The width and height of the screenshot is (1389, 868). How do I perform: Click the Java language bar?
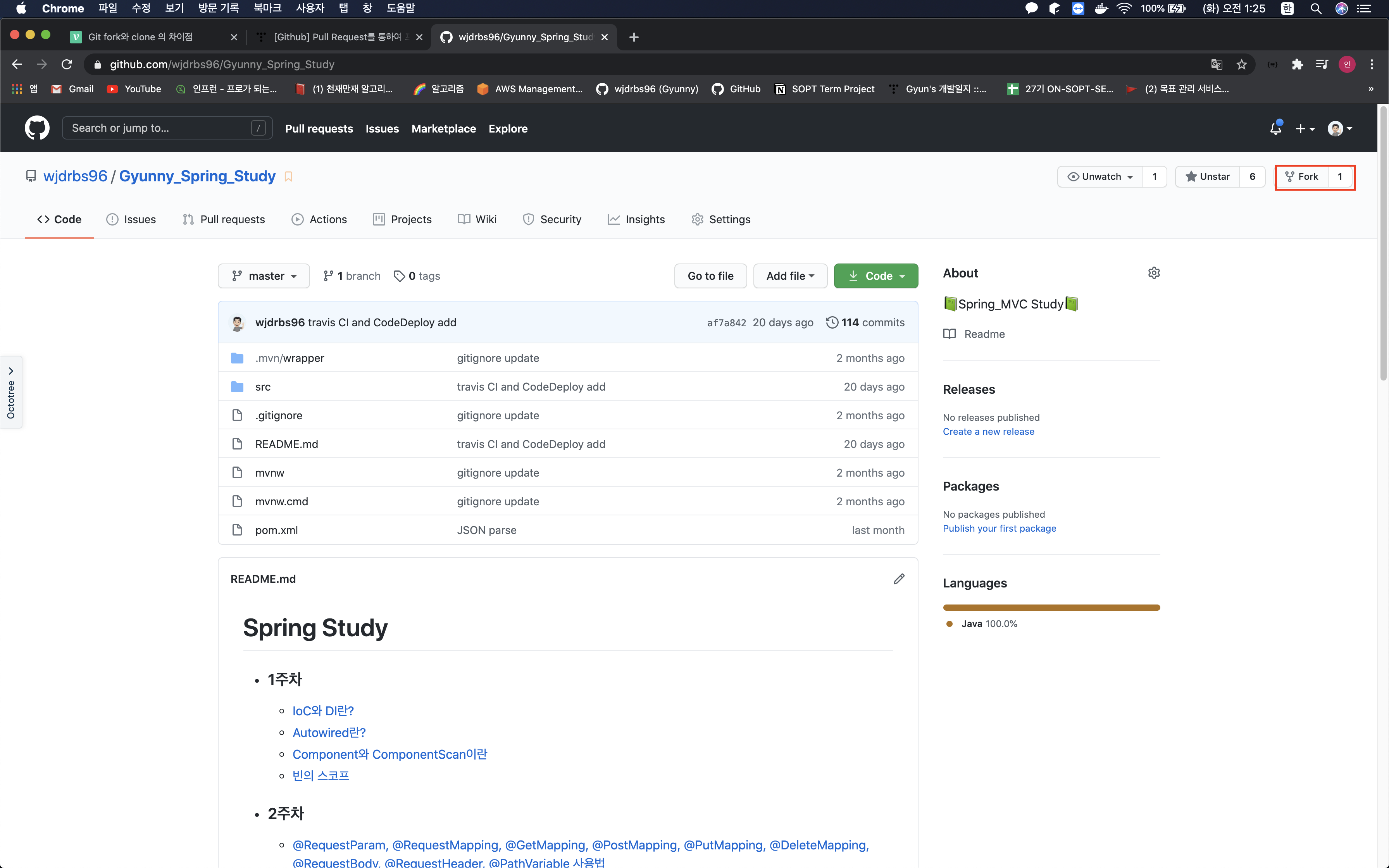click(x=1051, y=607)
